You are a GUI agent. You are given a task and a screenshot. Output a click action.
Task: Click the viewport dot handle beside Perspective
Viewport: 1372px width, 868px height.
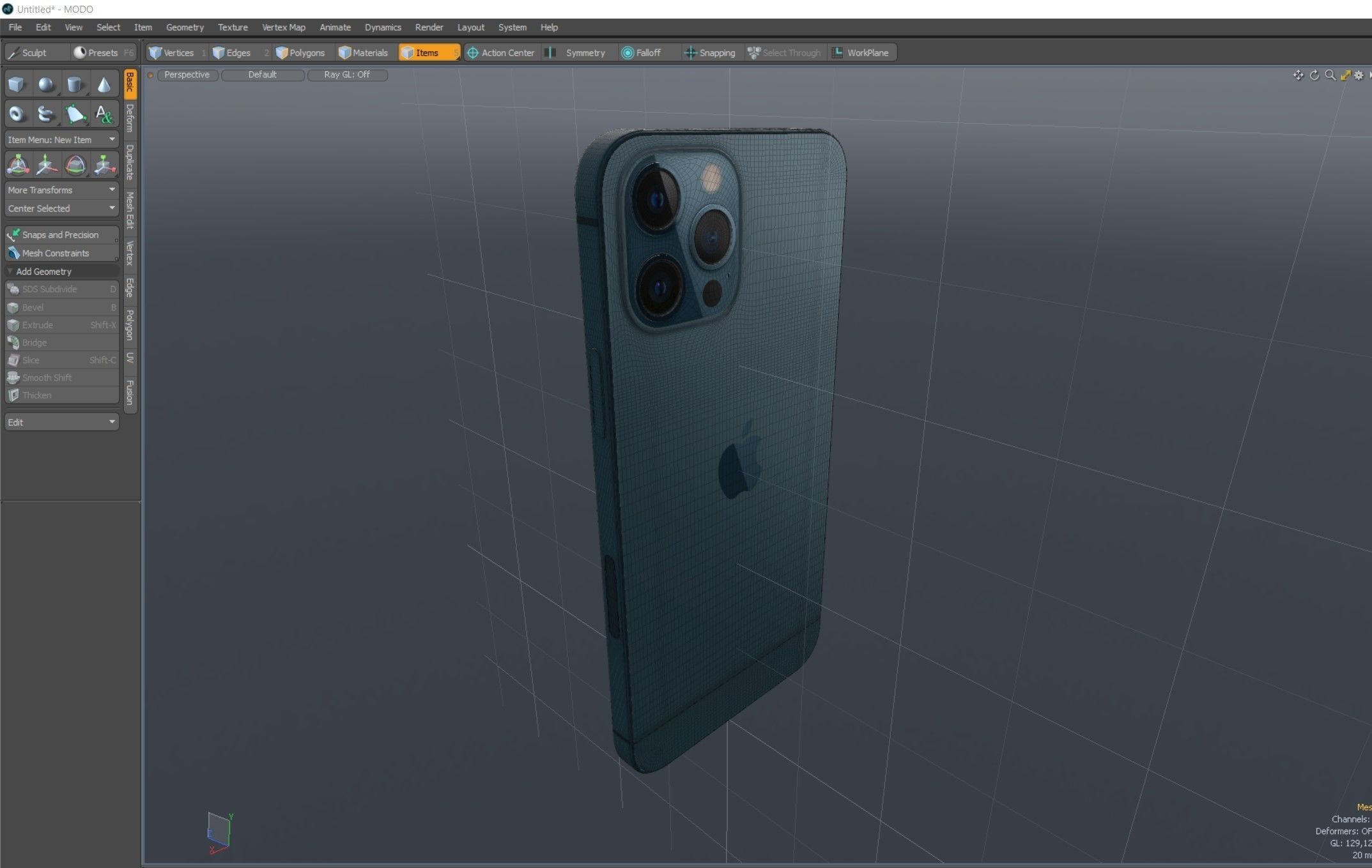click(x=151, y=75)
